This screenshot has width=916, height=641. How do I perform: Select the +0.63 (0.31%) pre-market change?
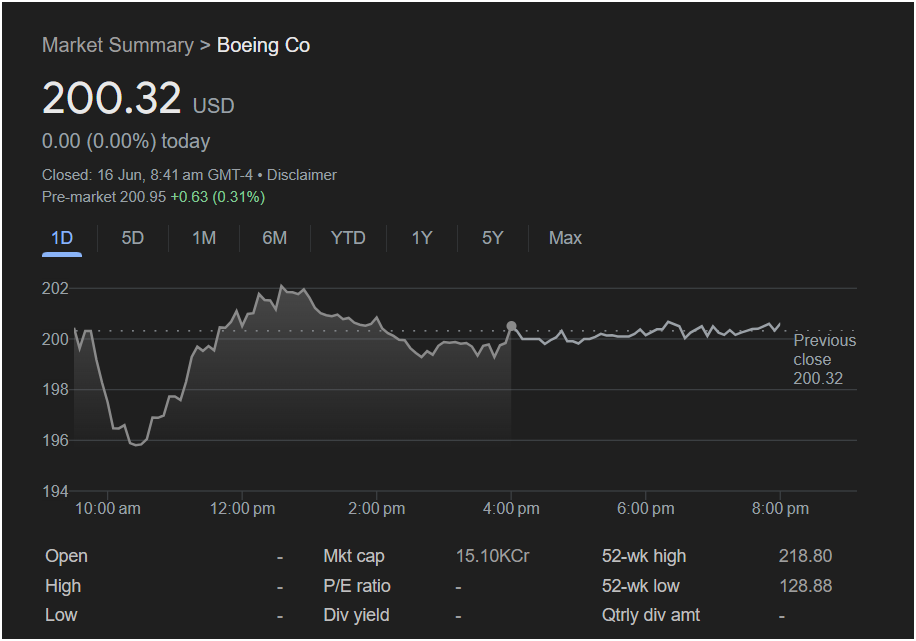pyautogui.click(x=217, y=197)
